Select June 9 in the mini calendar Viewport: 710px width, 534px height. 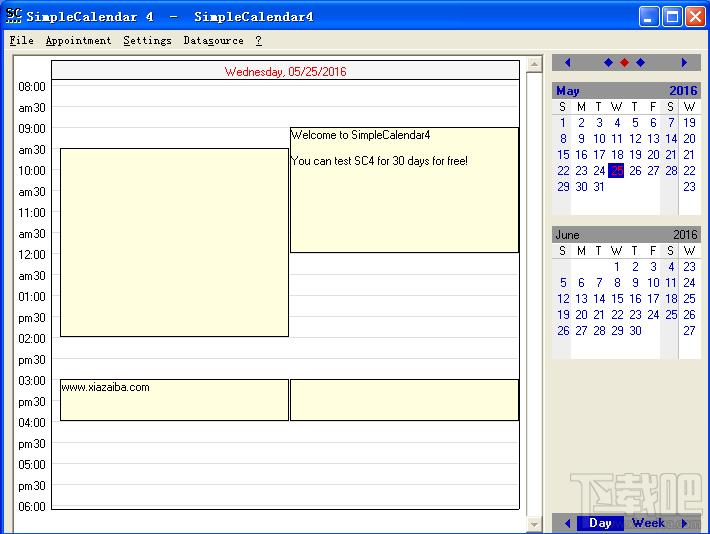click(x=635, y=283)
